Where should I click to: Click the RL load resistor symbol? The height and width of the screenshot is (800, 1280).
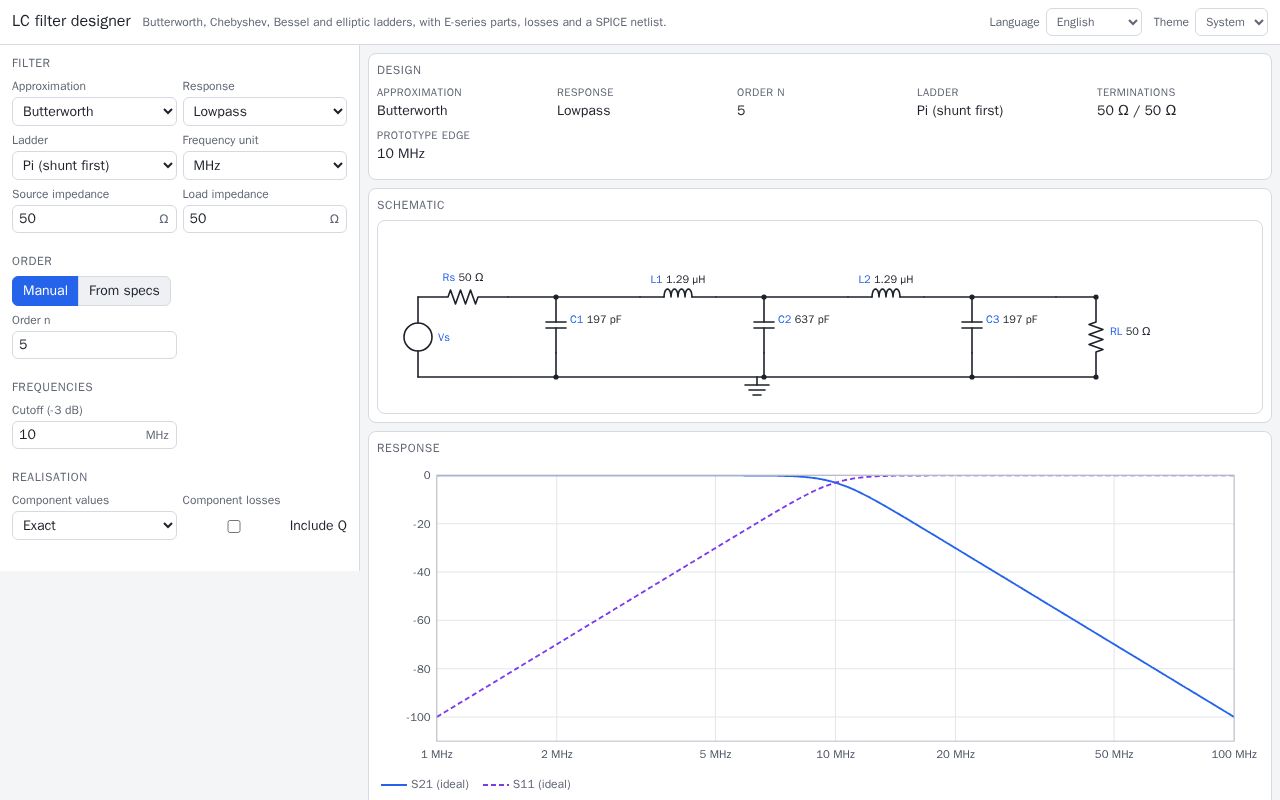pos(1096,337)
